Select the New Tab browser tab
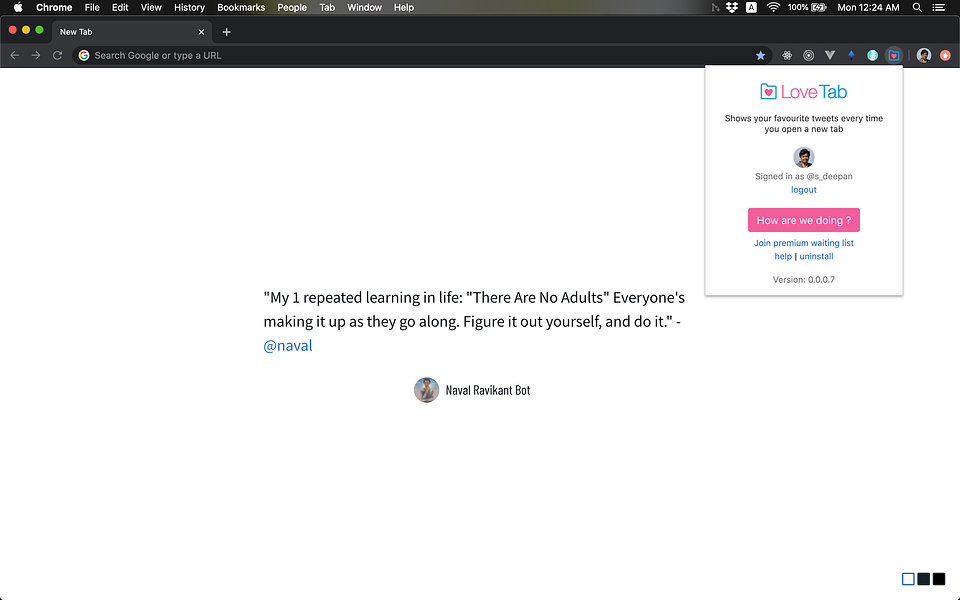960x600 pixels. [132, 32]
